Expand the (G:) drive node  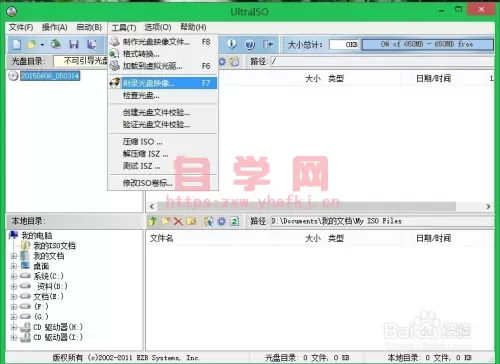14,317
